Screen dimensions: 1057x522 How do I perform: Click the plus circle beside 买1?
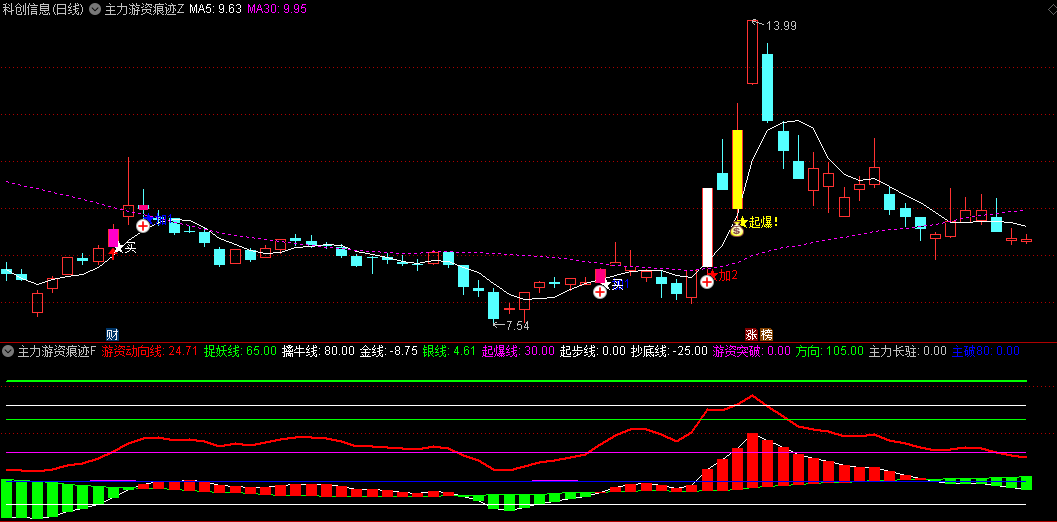(599, 291)
